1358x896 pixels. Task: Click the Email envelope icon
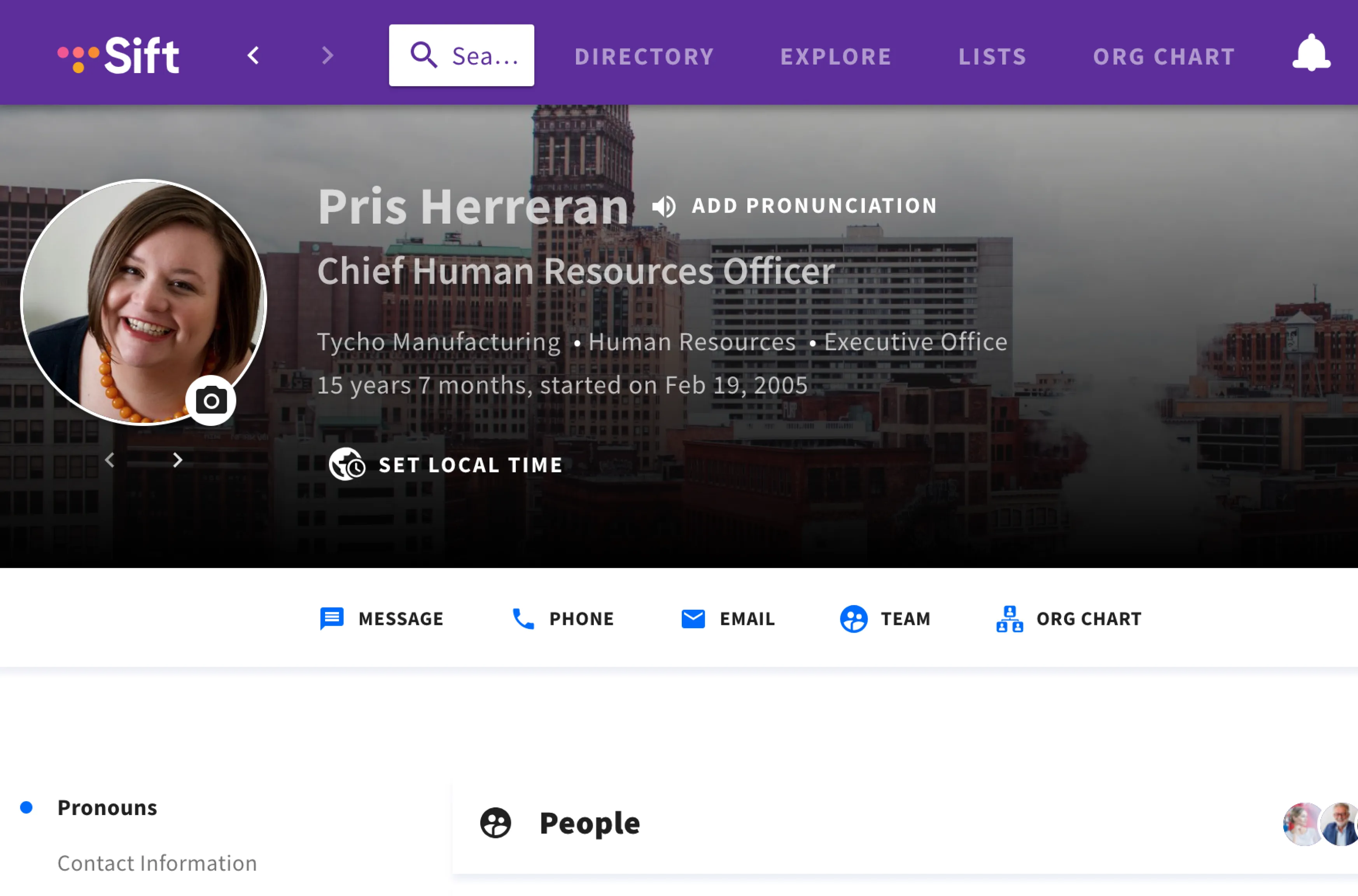pyautogui.click(x=693, y=618)
